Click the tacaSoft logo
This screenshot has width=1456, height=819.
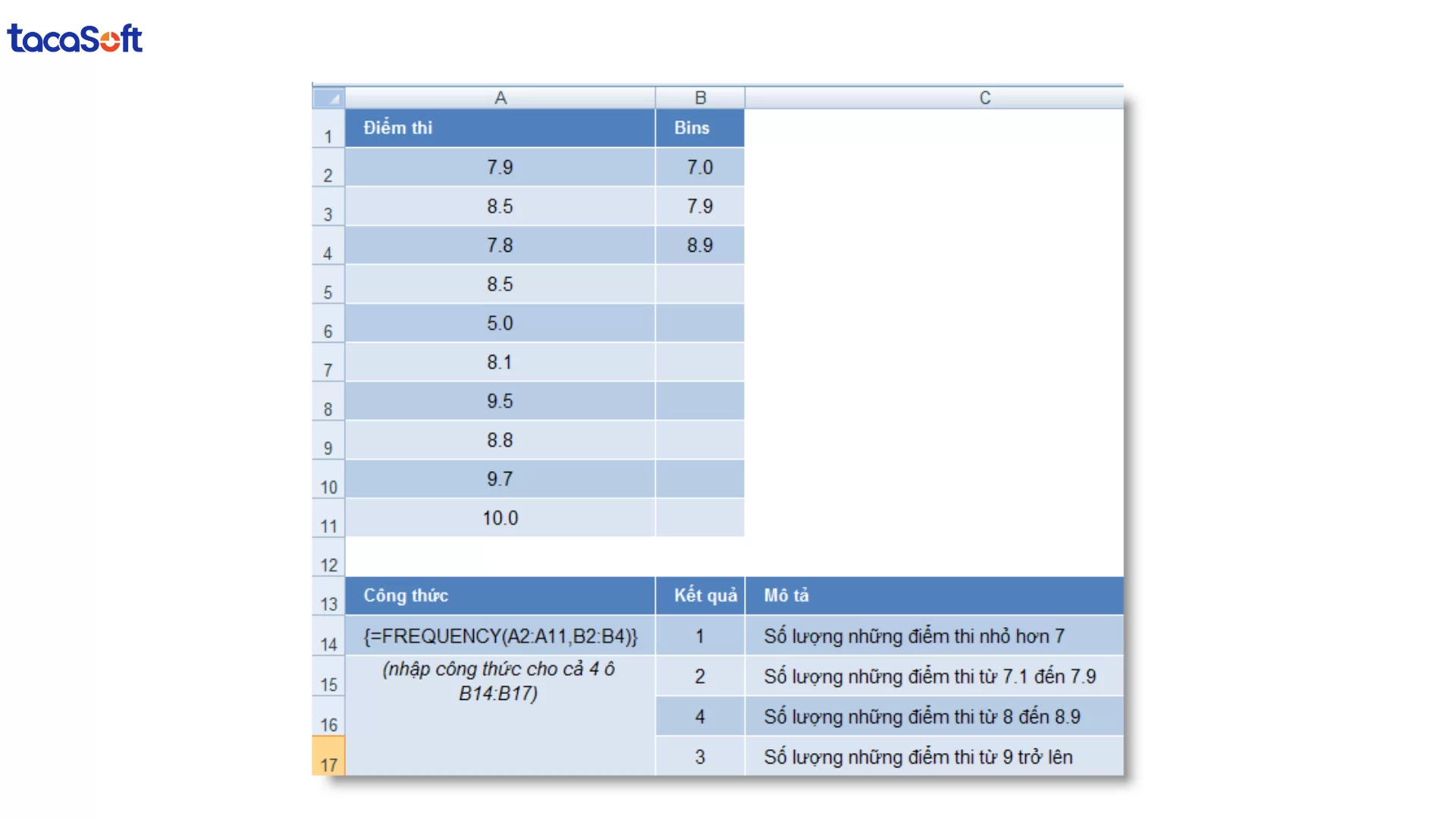click(74, 38)
